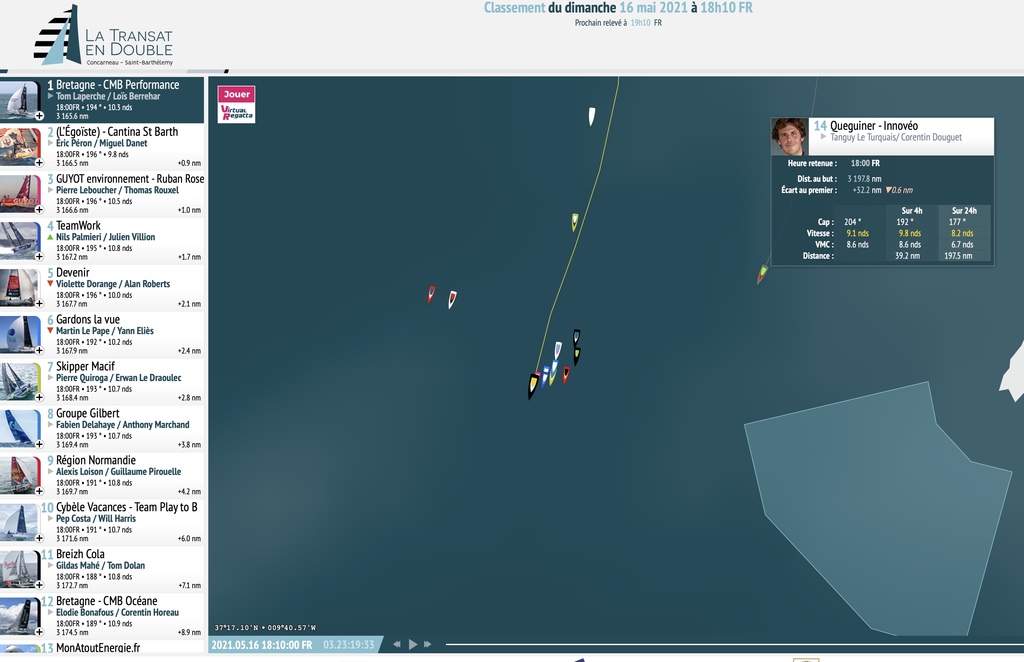Select the red boat marker in the main cluster

coord(566,374)
